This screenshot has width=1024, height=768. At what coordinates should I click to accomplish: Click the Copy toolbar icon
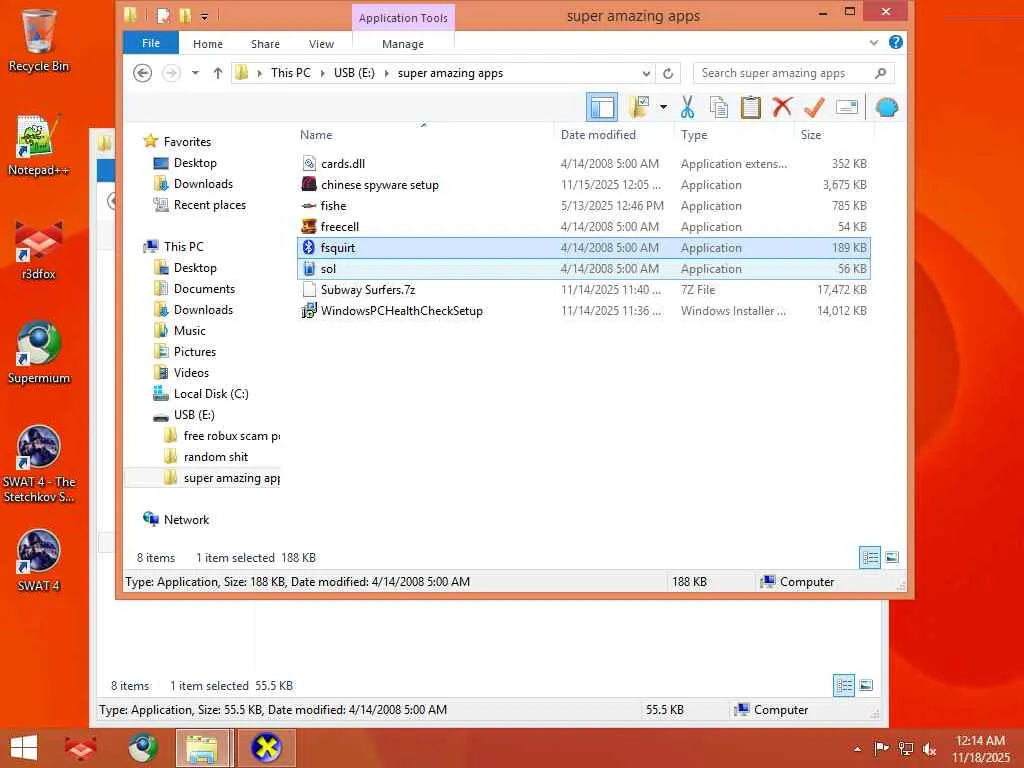[719, 107]
